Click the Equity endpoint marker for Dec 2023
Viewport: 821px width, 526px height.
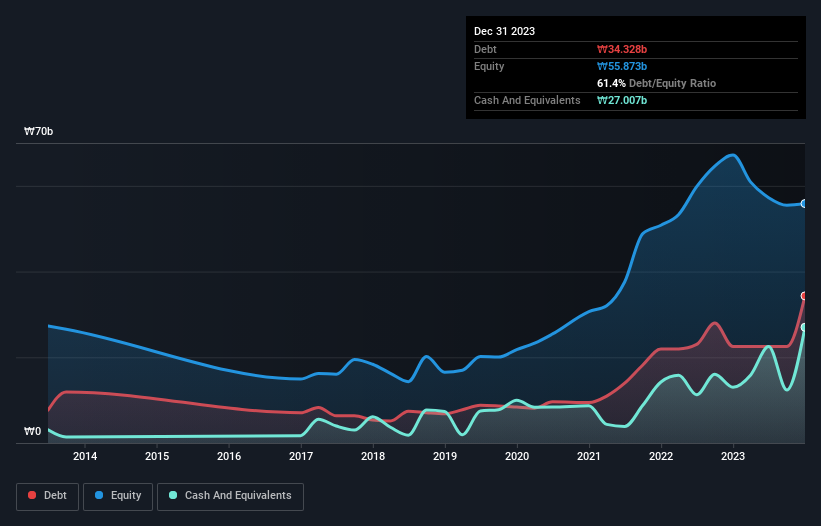tap(804, 204)
